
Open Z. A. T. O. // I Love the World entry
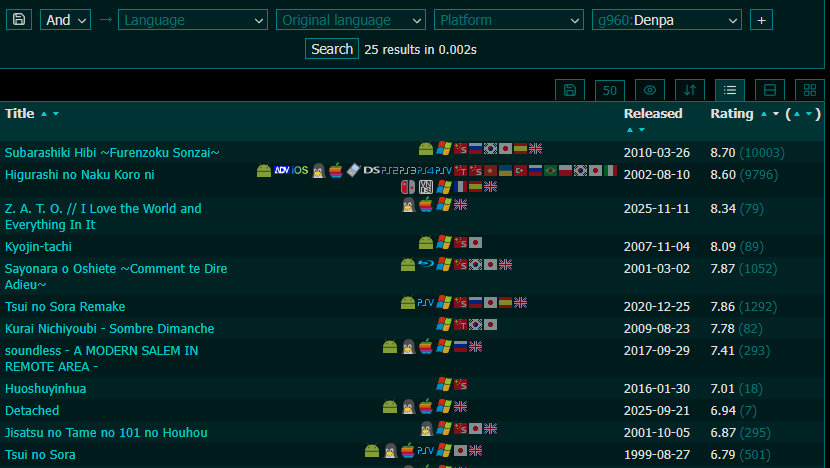coord(103,217)
